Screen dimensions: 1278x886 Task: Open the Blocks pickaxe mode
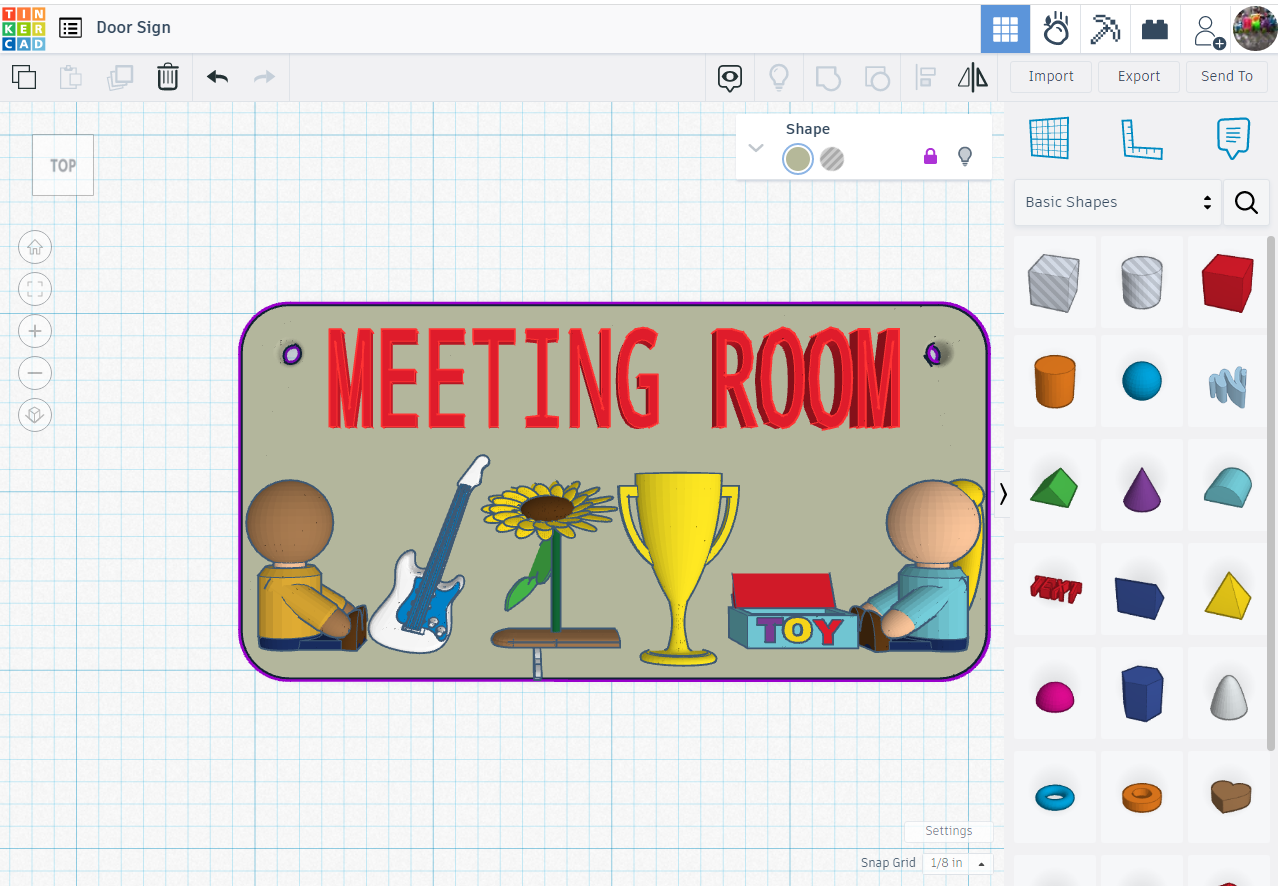coord(1105,28)
